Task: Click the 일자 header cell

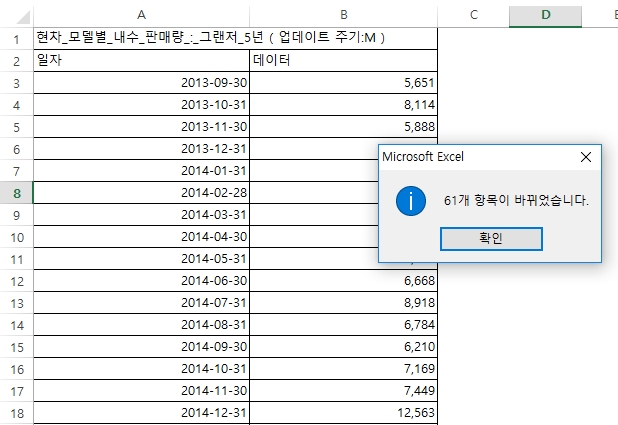Action: [x=141, y=61]
